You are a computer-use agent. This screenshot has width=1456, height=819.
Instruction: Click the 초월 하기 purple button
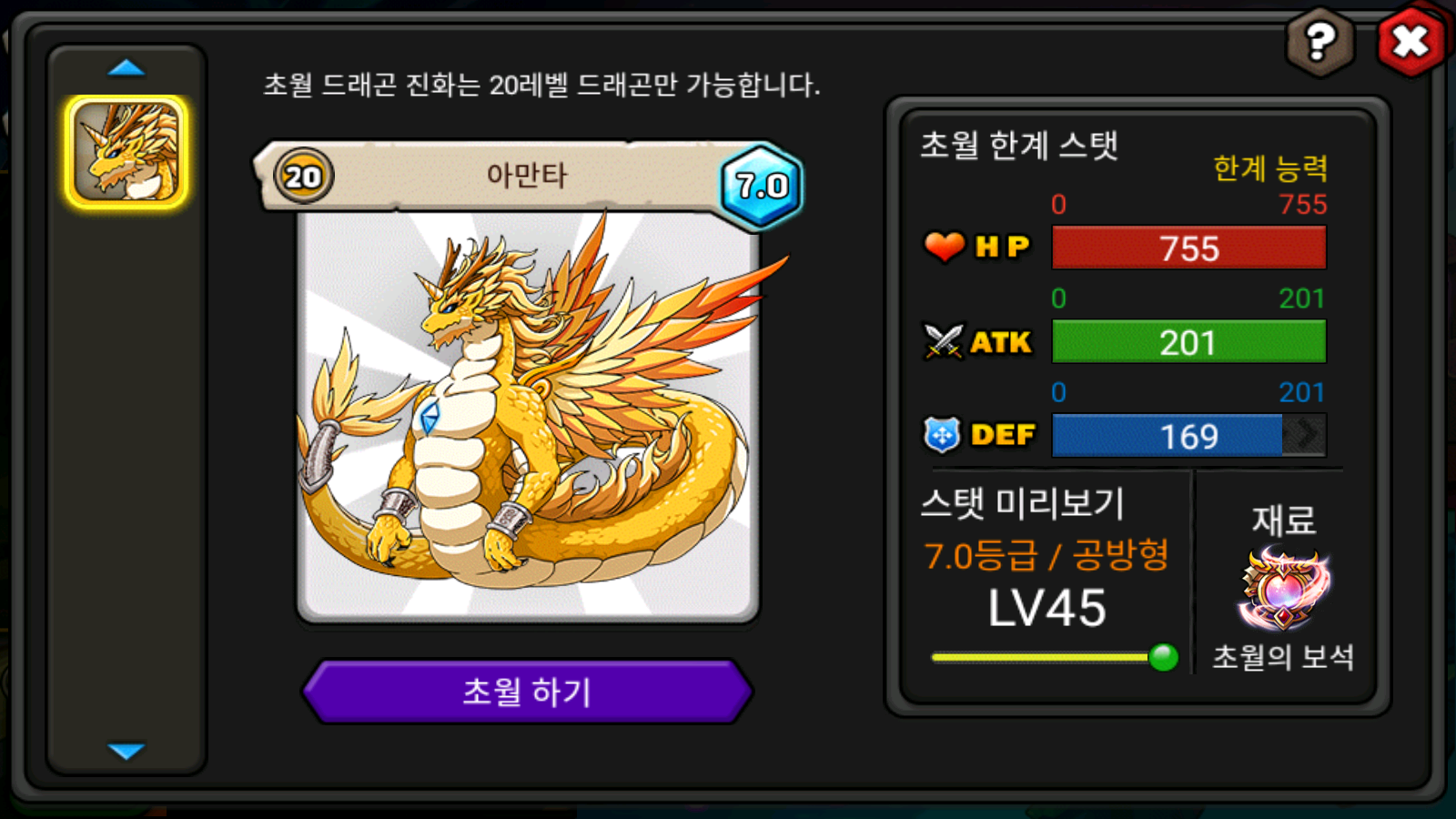527,692
